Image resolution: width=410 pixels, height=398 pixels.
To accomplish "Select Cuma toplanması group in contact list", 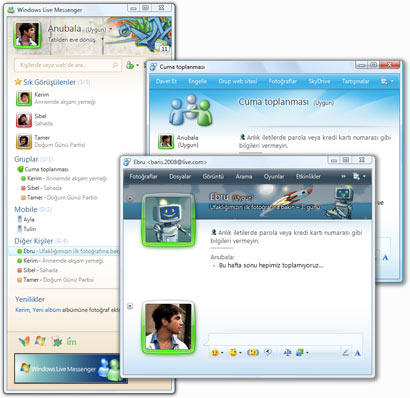I will click(43, 169).
